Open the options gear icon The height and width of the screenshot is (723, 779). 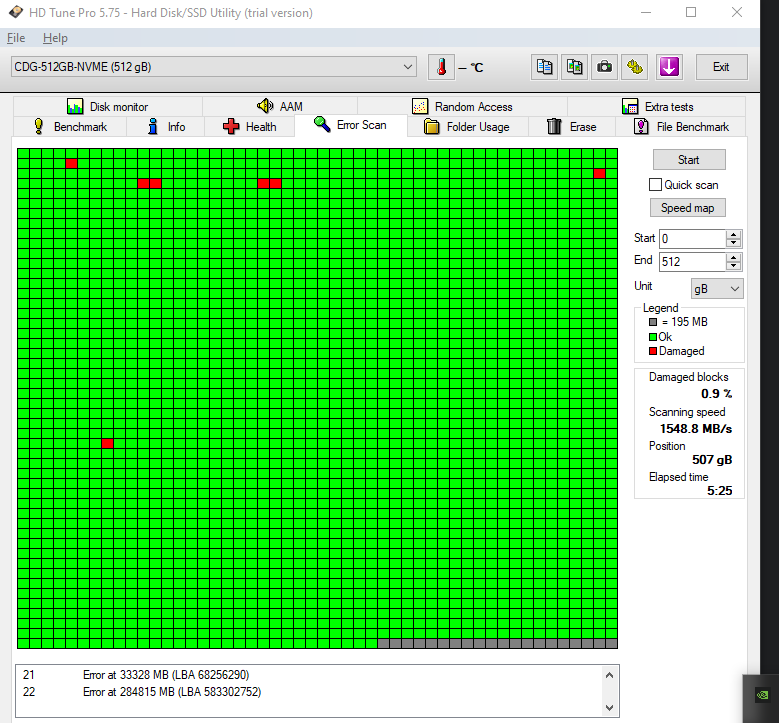click(634, 67)
